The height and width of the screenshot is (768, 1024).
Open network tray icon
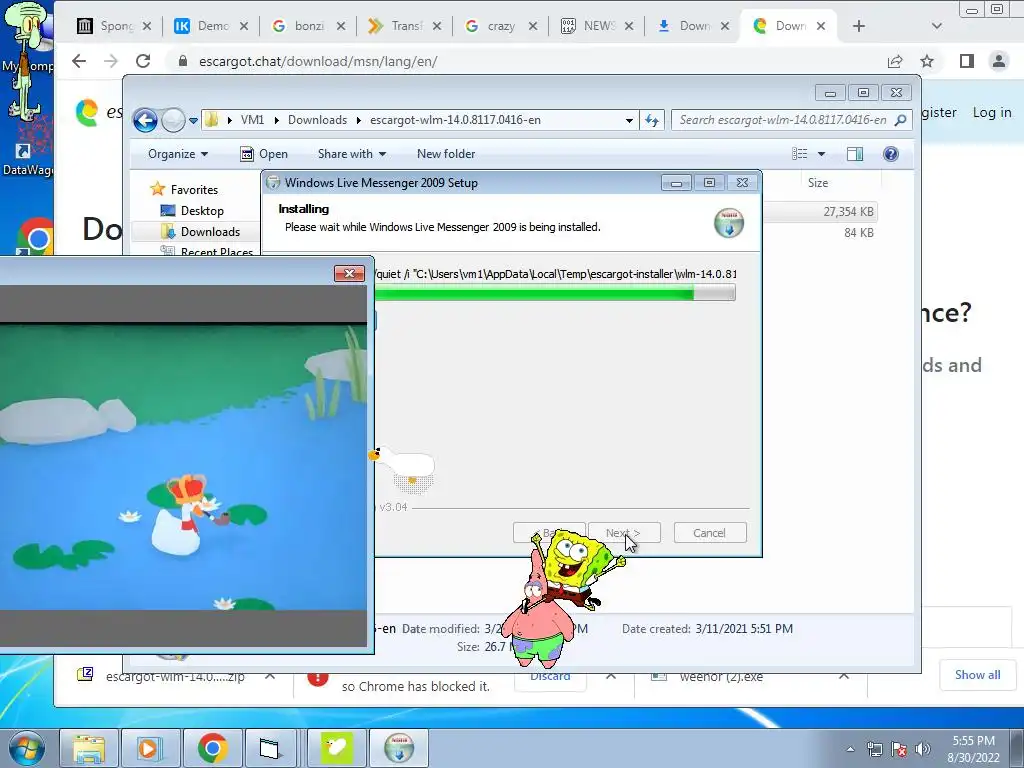(x=874, y=749)
